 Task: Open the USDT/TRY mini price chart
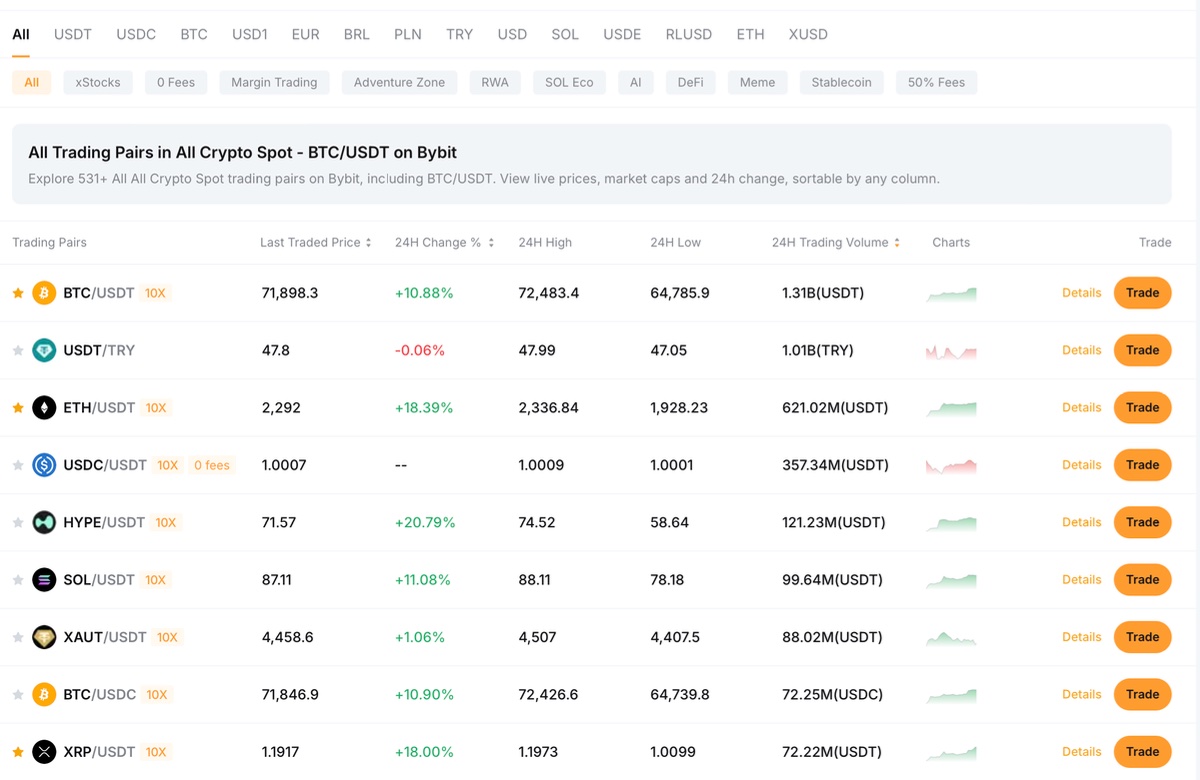pos(951,351)
